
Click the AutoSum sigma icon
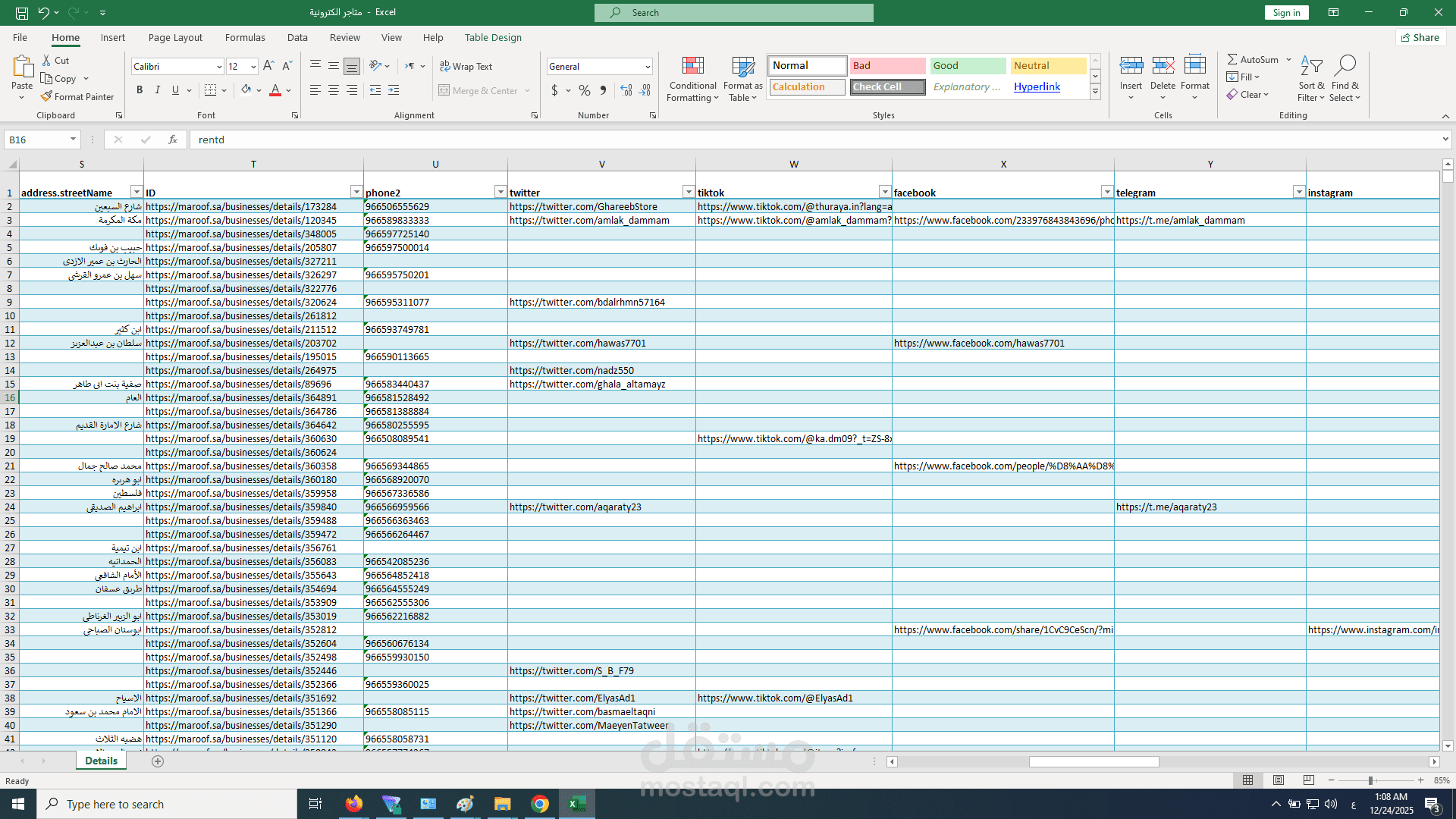(x=1232, y=59)
